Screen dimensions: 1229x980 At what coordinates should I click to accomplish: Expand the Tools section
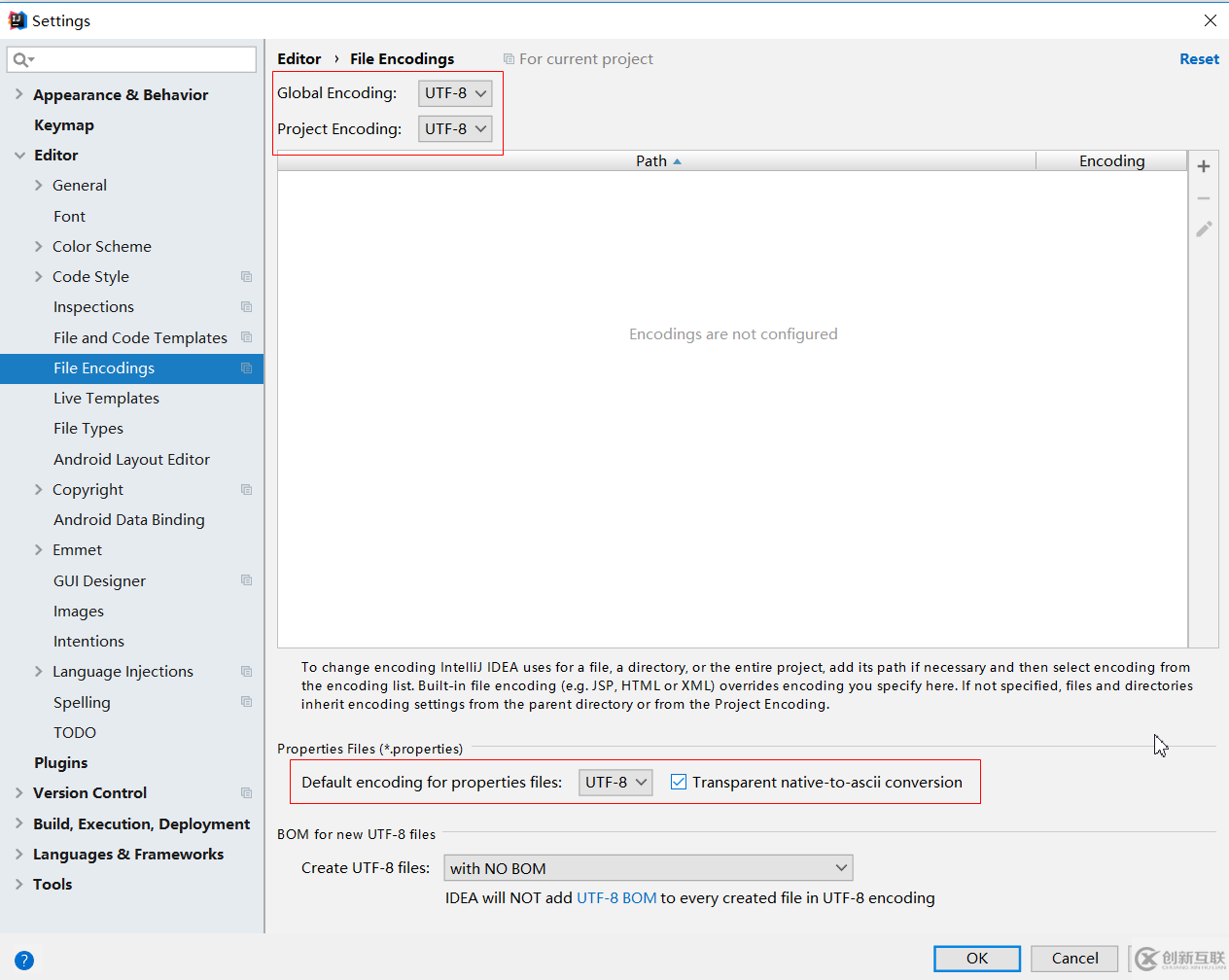[x=19, y=885]
